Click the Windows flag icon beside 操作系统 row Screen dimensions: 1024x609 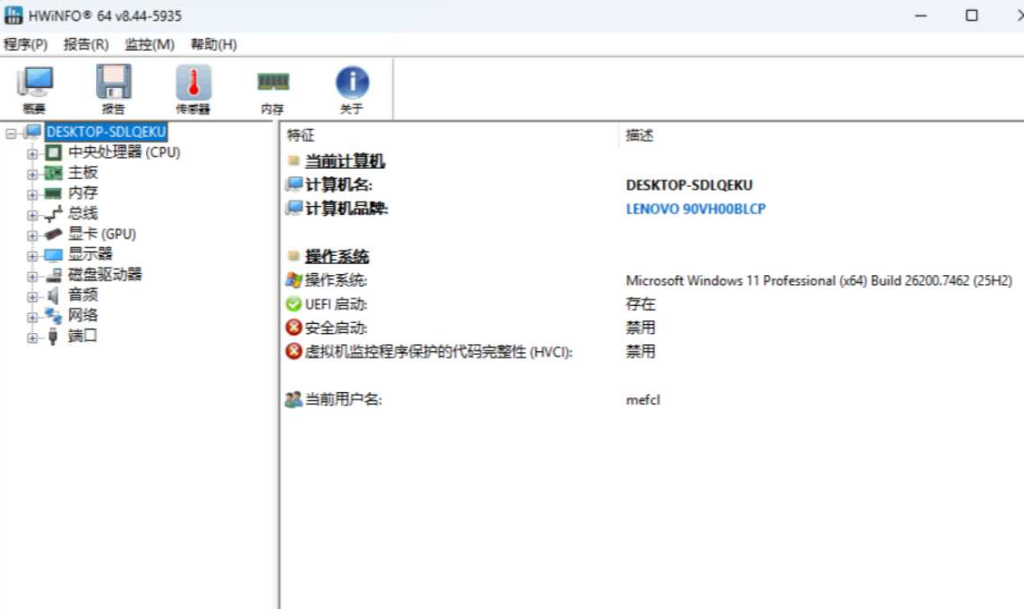pyautogui.click(x=294, y=280)
